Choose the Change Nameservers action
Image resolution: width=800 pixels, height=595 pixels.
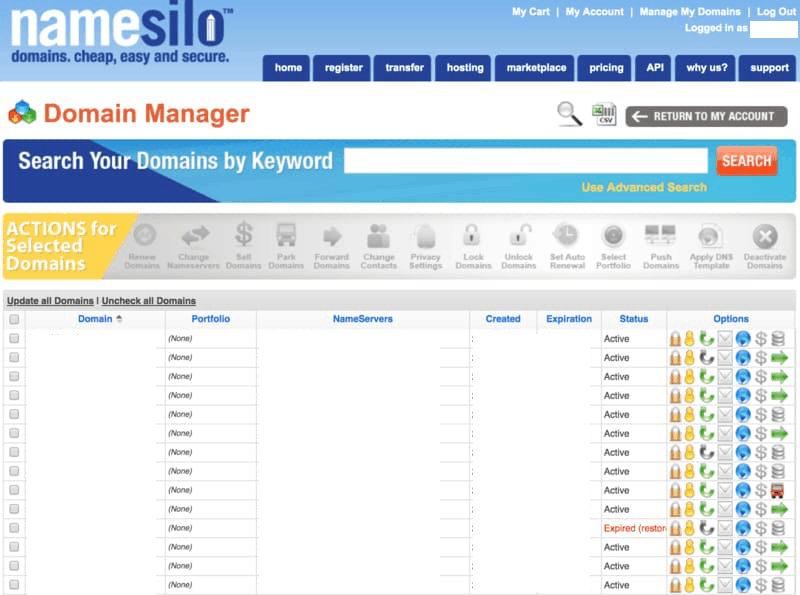click(194, 246)
